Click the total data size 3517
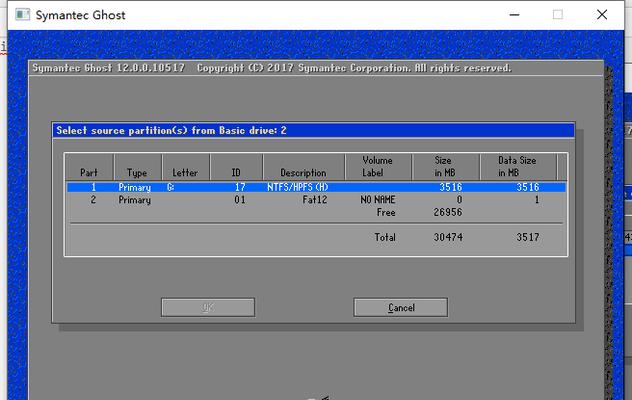This screenshot has height=400, width=632. coord(528,237)
